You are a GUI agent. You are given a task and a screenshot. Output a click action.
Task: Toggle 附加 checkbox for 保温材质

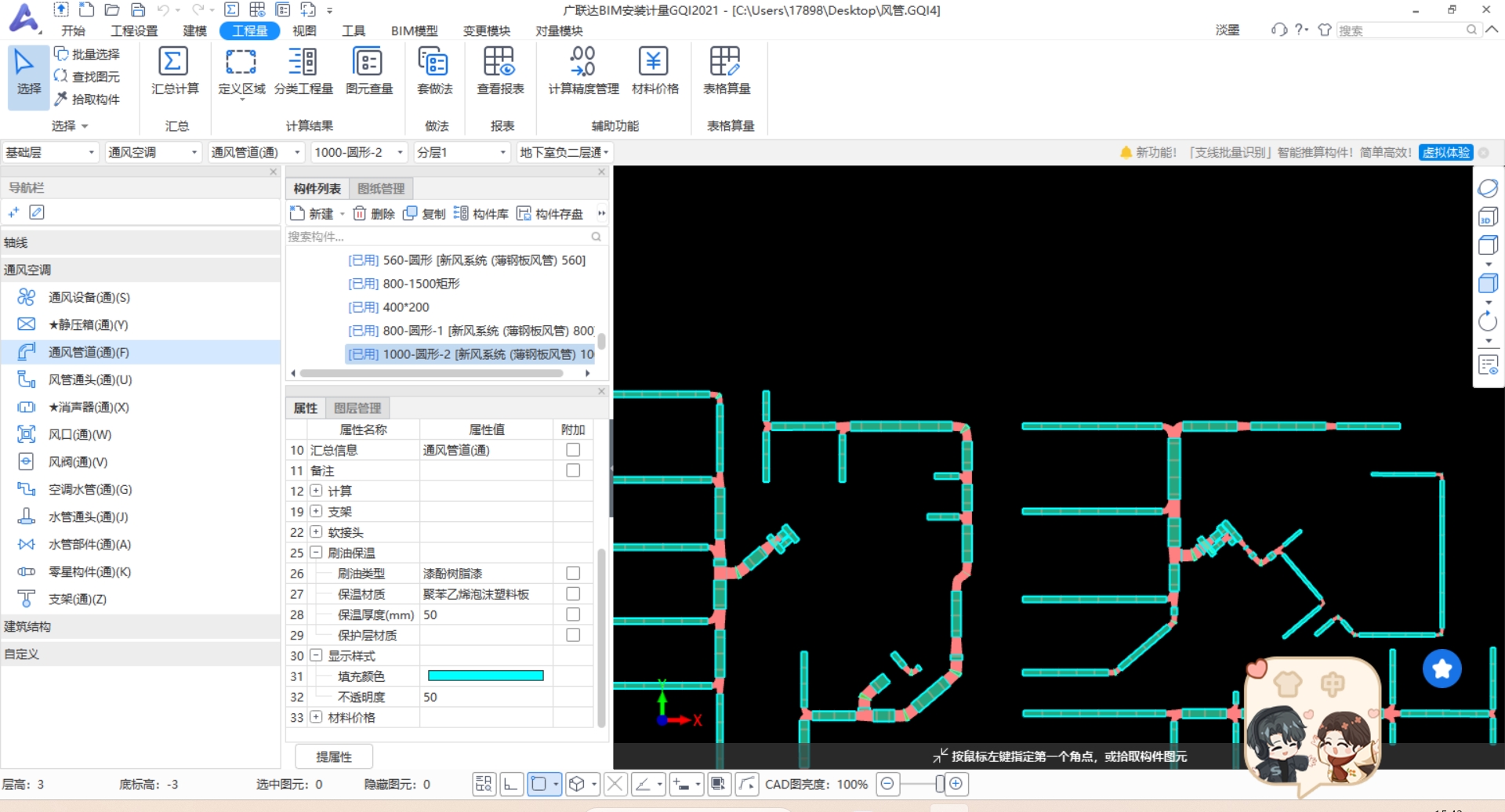[573, 593]
